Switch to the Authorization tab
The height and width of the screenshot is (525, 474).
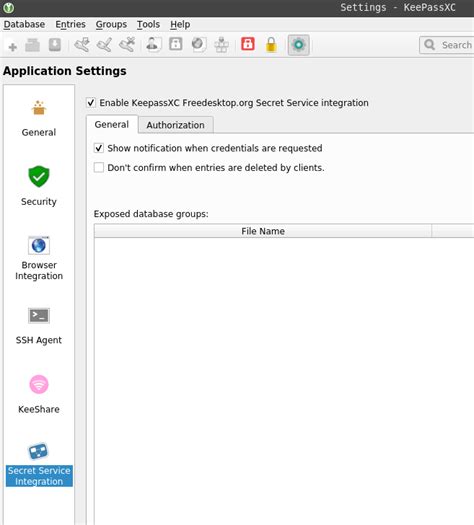click(x=175, y=125)
